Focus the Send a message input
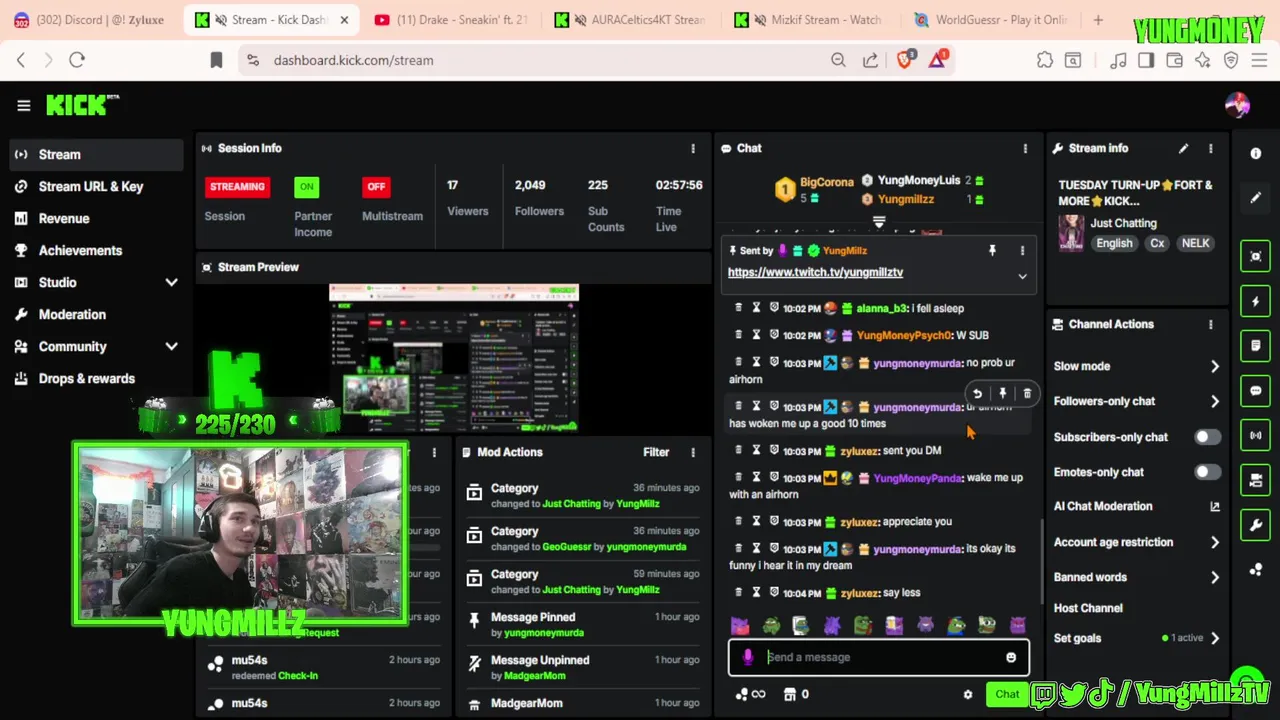 pyautogui.click(x=879, y=657)
